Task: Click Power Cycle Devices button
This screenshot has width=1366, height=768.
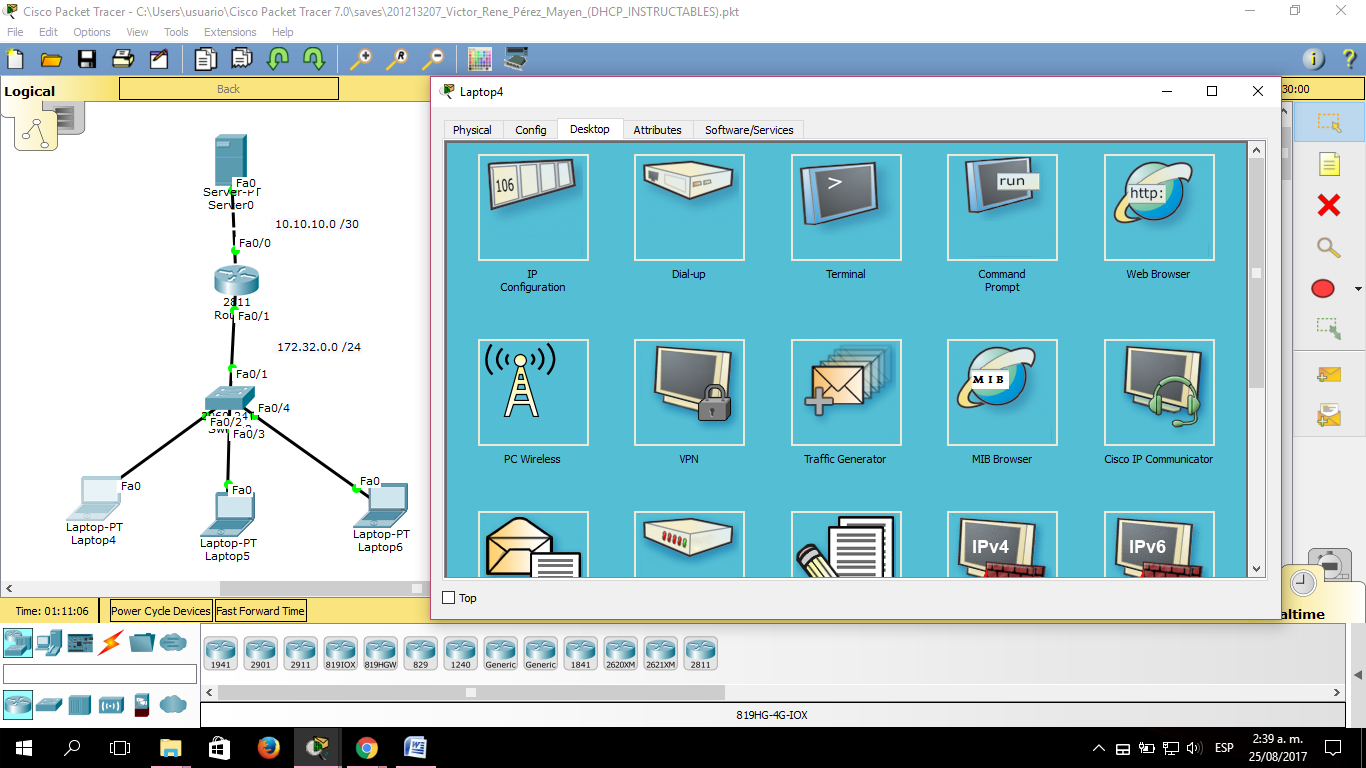Action: [161, 611]
